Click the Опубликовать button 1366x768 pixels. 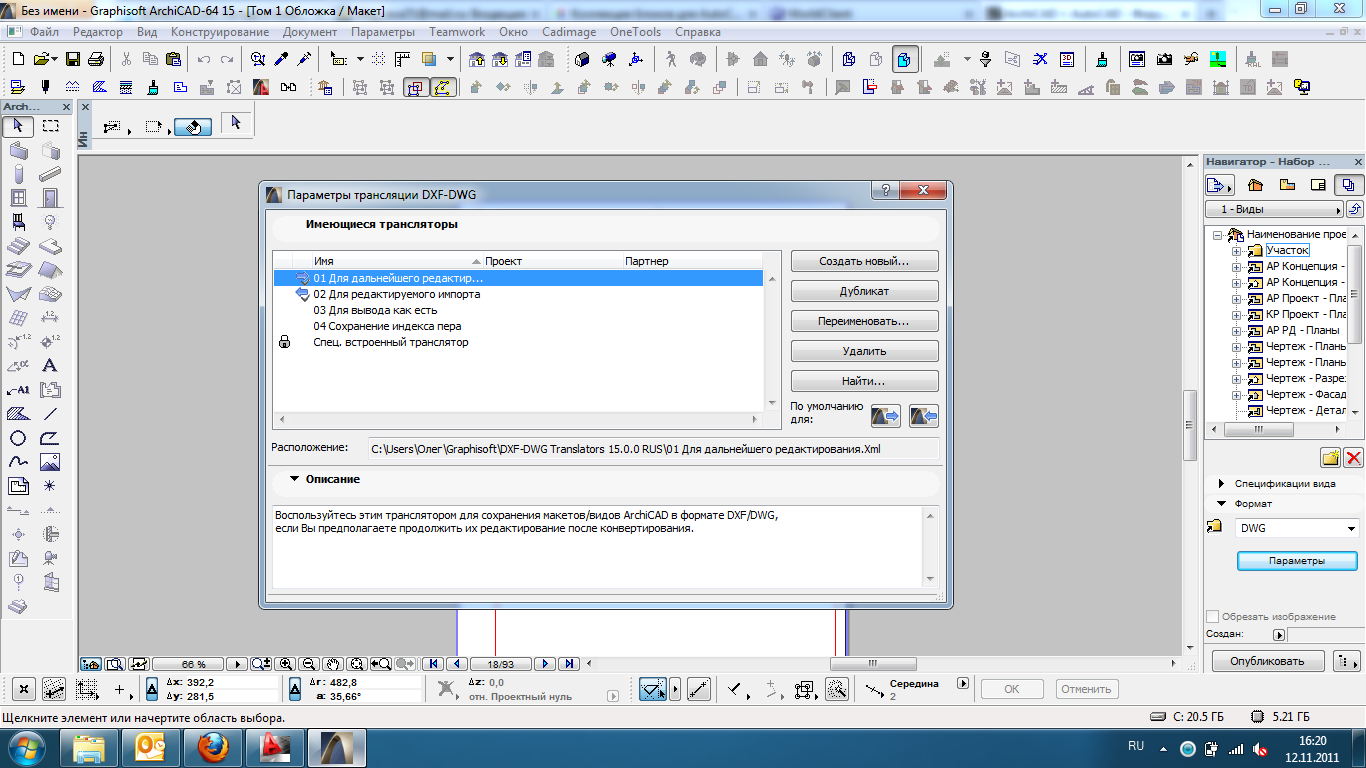coord(1267,661)
